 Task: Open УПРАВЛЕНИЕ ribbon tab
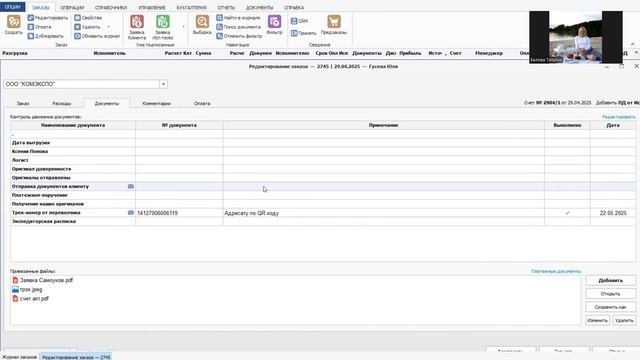click(x=152, y=8)
